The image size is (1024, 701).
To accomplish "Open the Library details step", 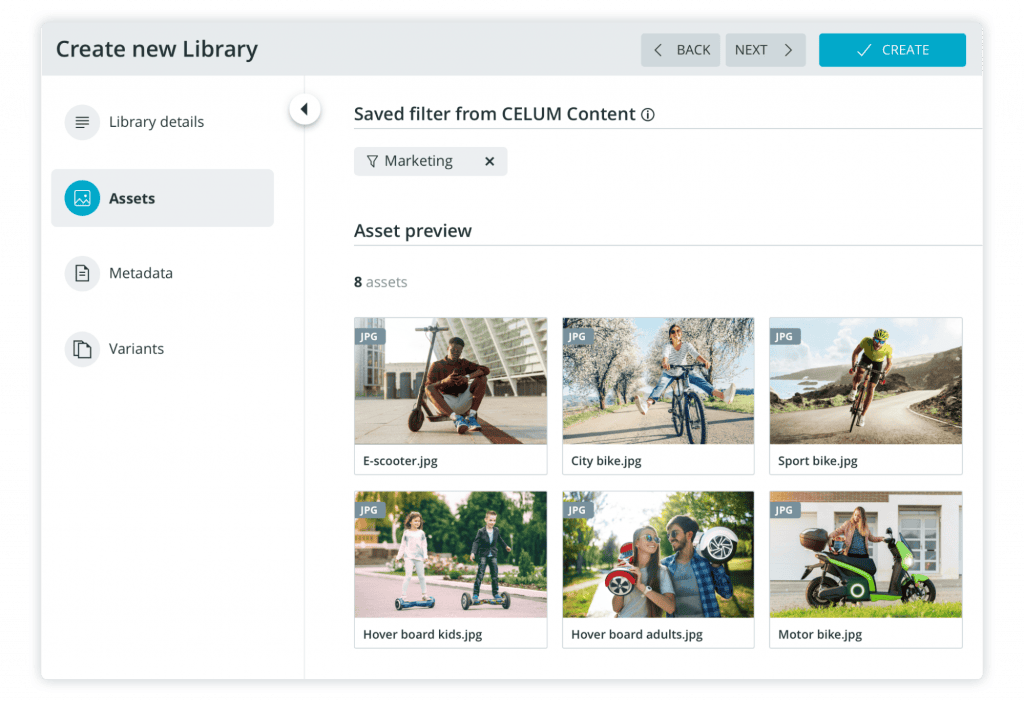I will coord(156,122).
